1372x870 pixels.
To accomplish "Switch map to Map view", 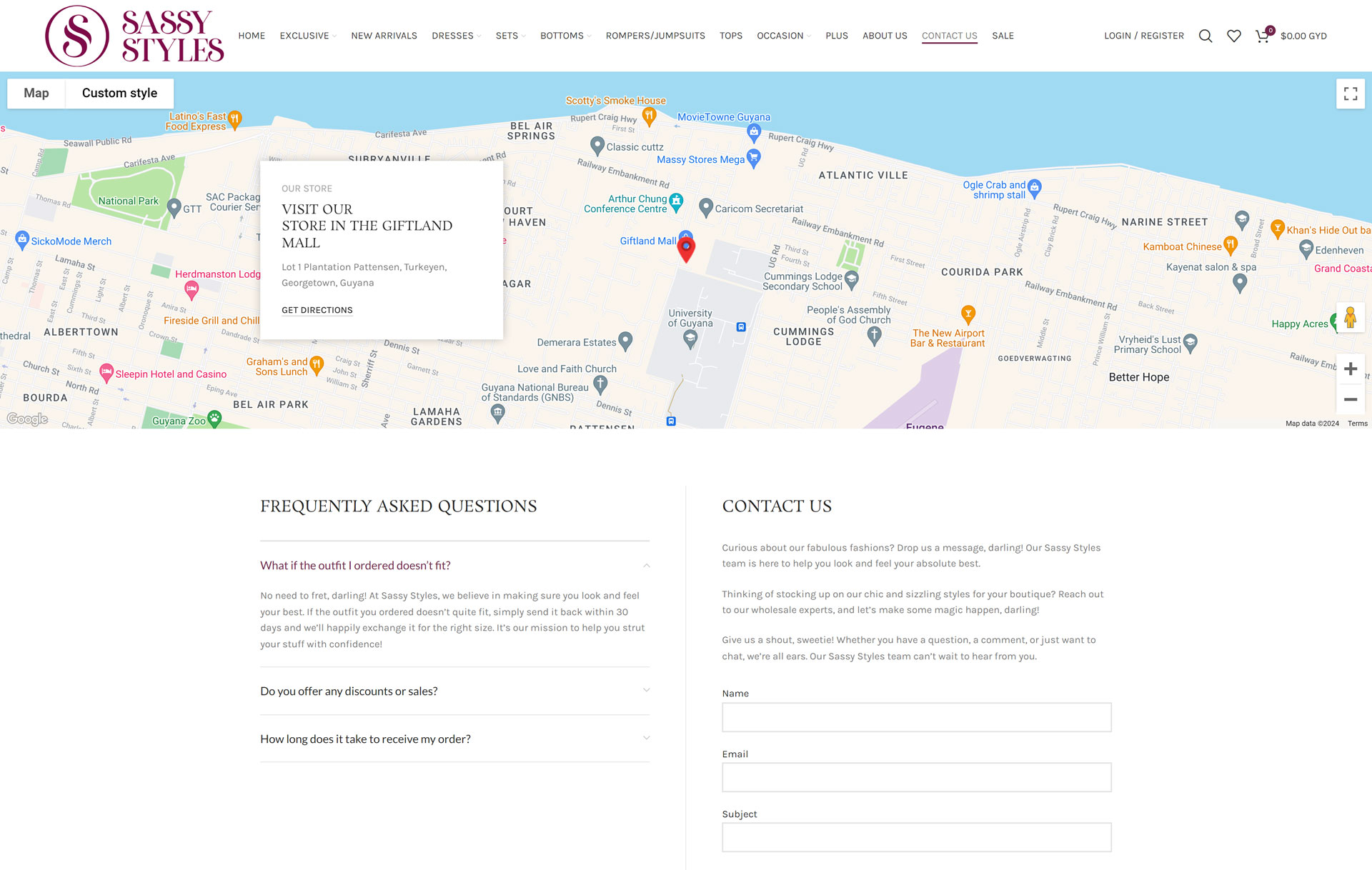I will pos(36,93).
